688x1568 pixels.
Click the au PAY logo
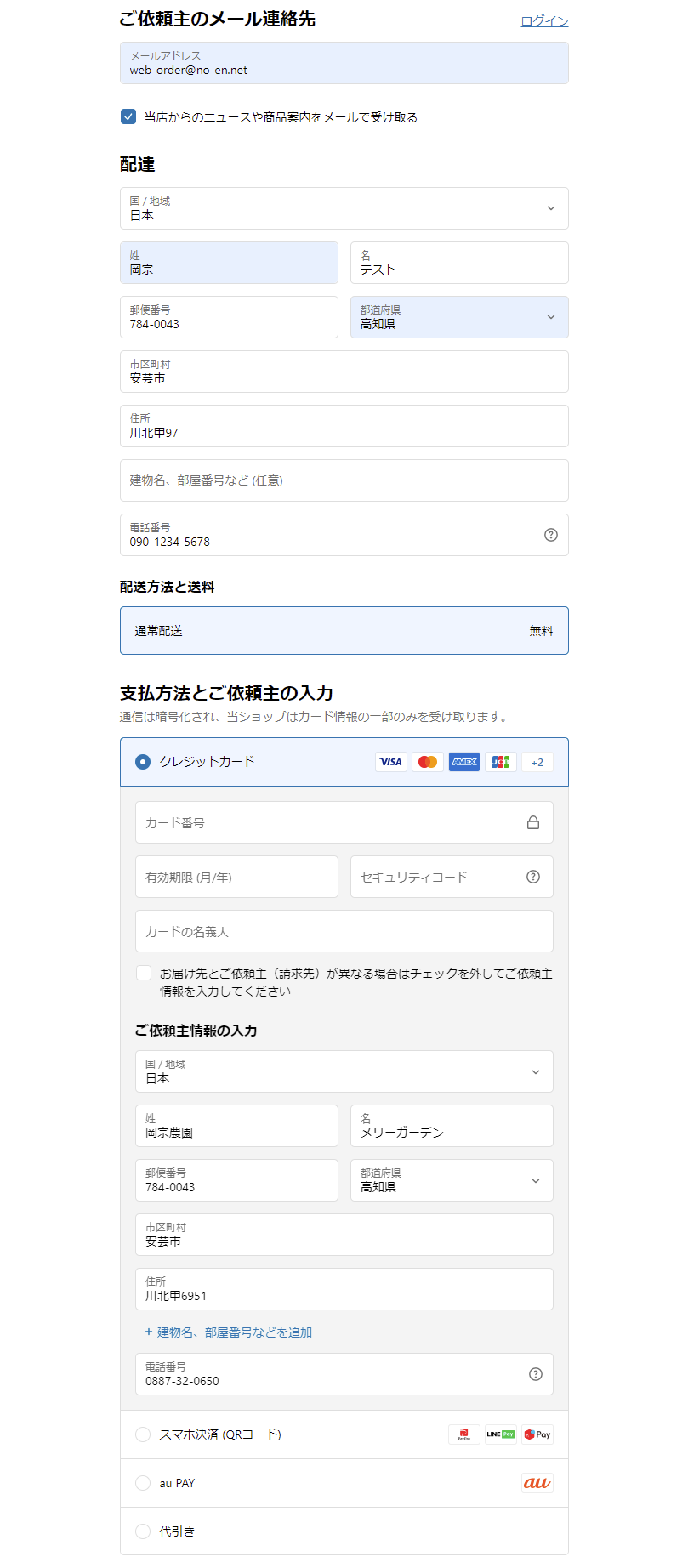[x=537, y=1483]
